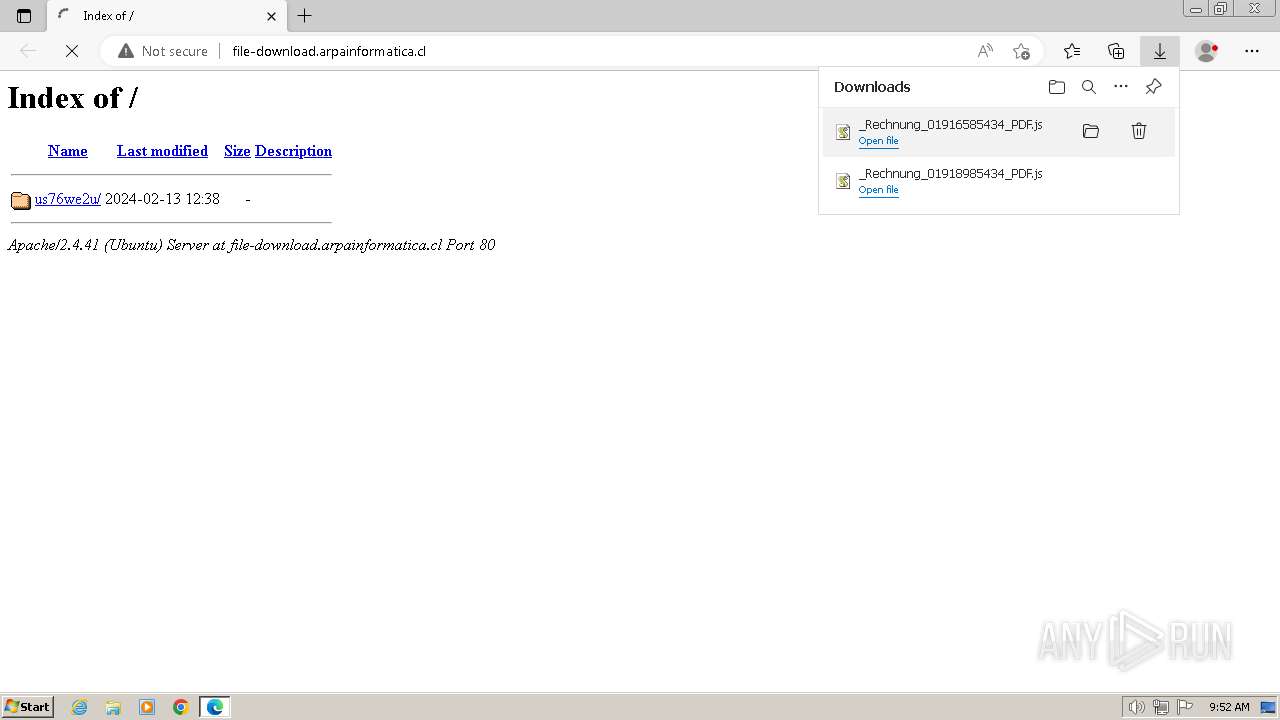Toggle Read aloud icon in address bar
Viewport: 1280px width, 720px height.
(x=985, y=51)
